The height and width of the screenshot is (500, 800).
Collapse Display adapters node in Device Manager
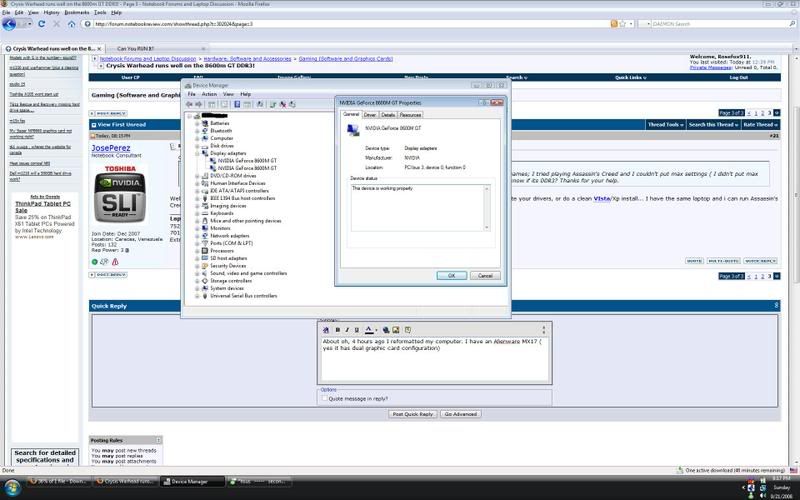click(x=197, y=153)
